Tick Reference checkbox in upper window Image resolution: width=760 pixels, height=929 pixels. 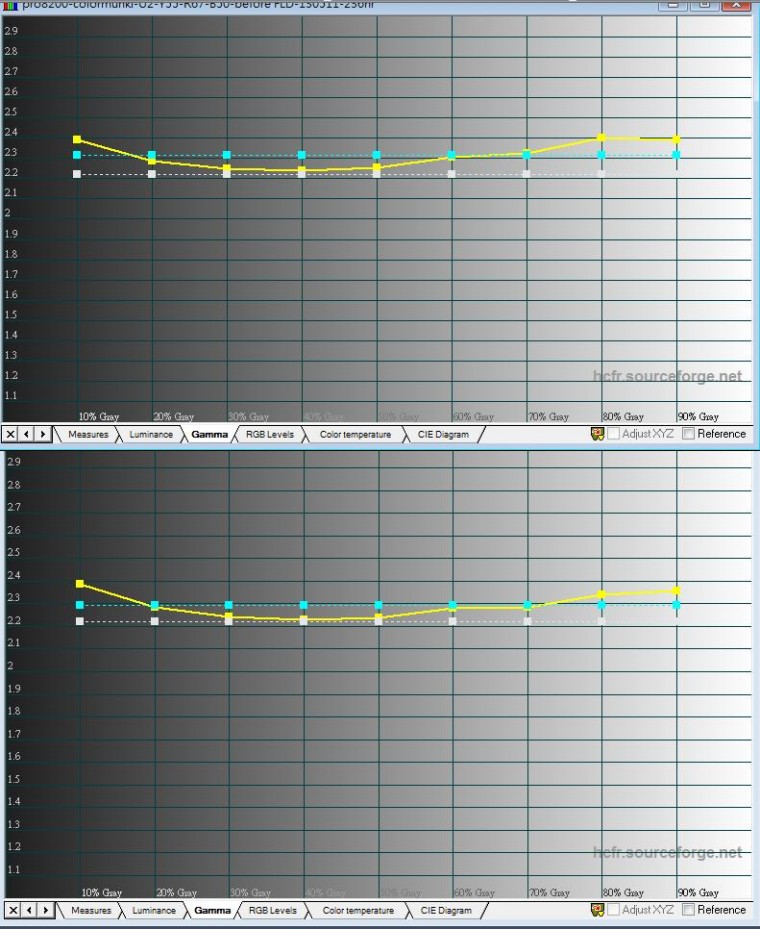click(x=688, y=434)
